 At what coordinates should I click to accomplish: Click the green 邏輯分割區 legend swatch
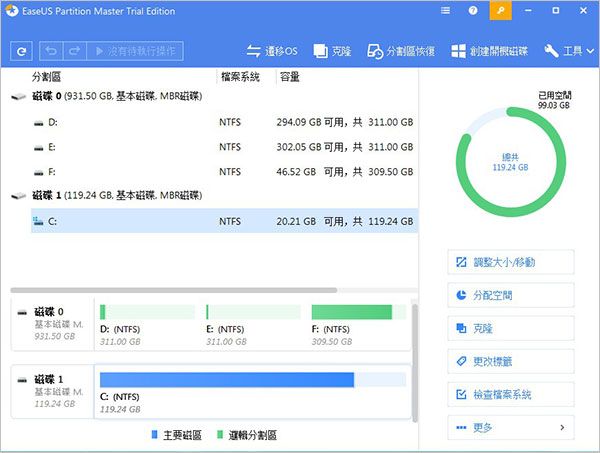[x=220, y=435]
